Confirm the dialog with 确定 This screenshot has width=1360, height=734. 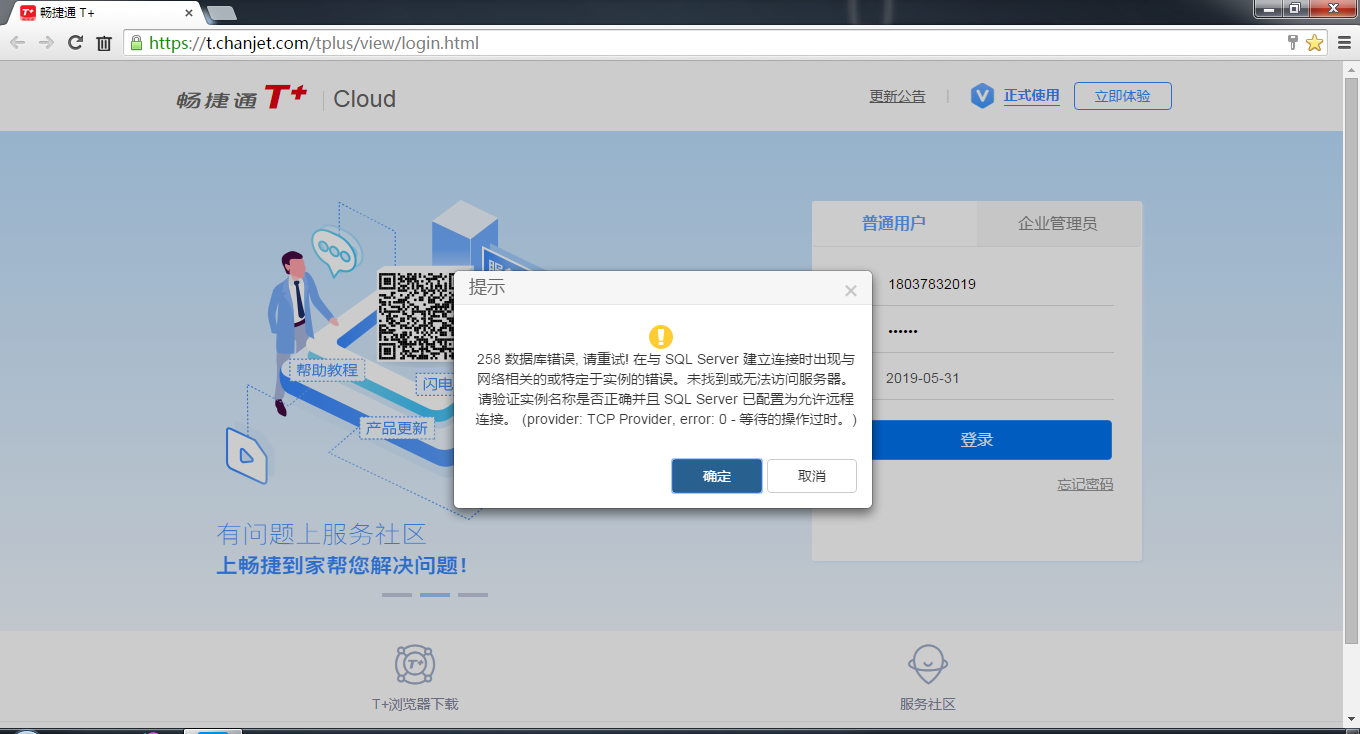pos(717,476)
